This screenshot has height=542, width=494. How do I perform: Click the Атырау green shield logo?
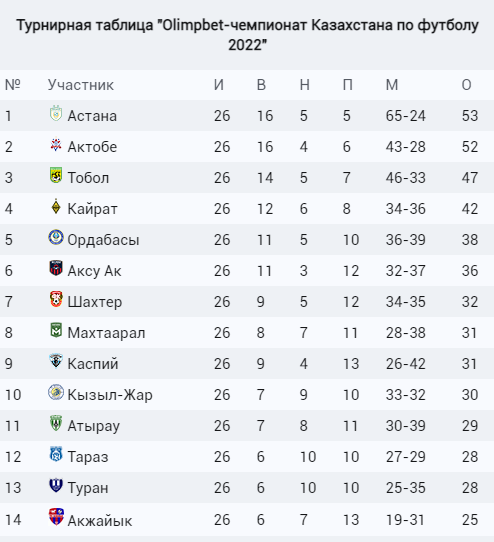tap(56, 423)
